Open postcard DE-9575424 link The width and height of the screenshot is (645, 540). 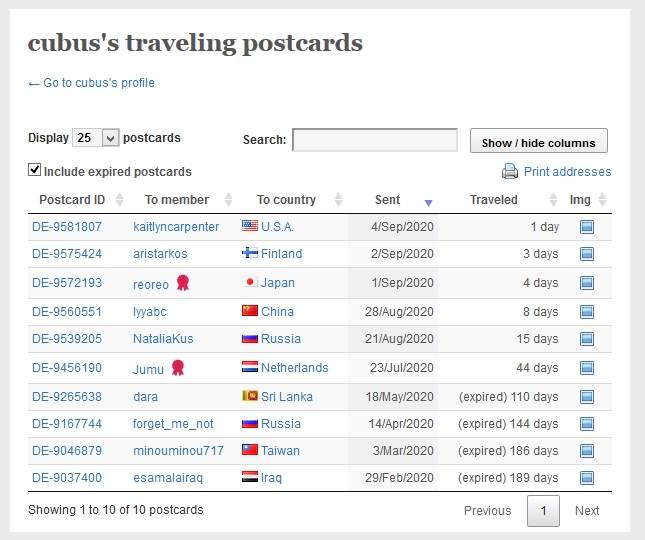pos(67,254)
